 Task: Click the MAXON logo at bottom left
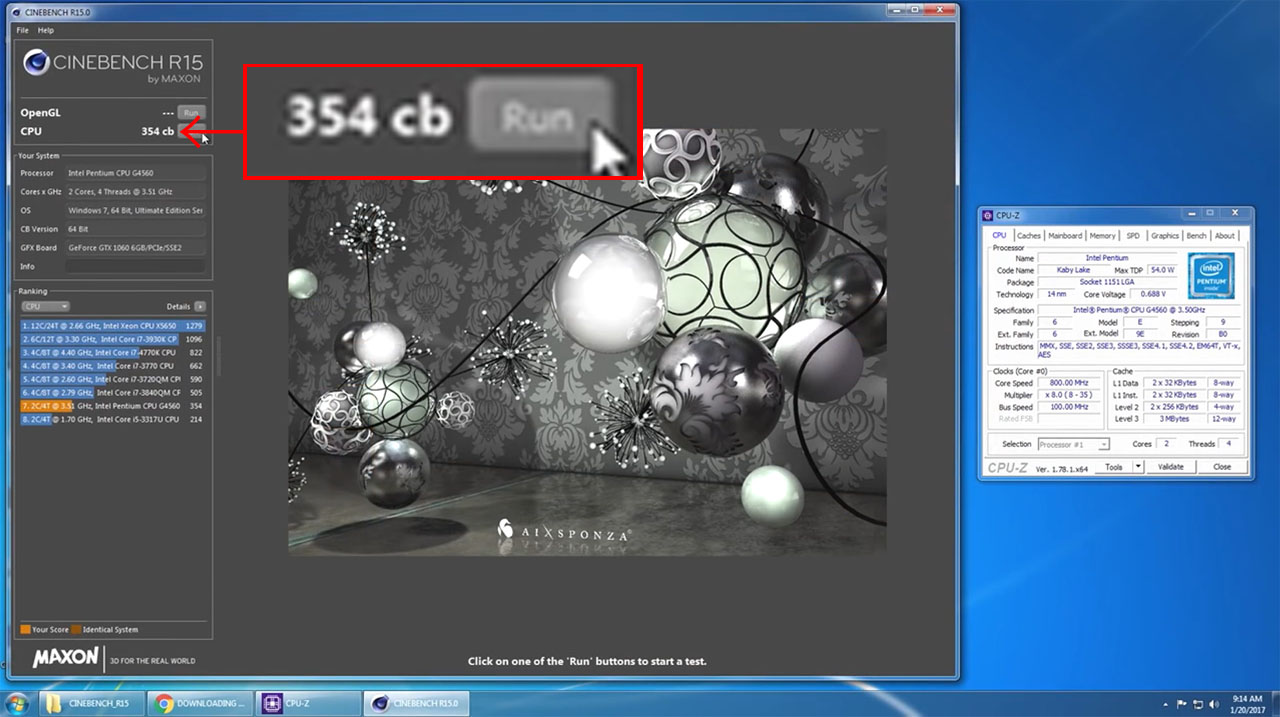tap(65, 658)
